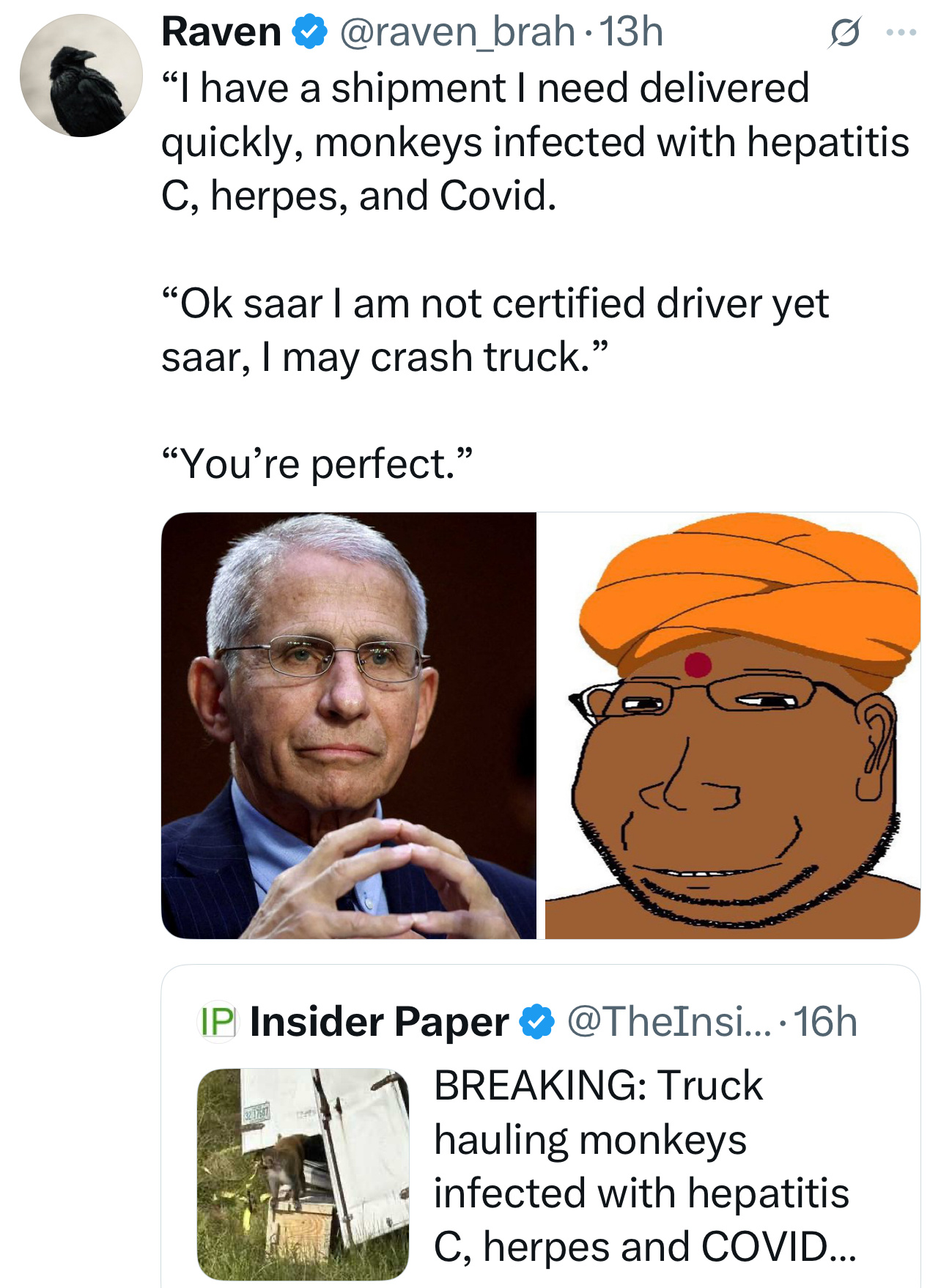941x1288 pixels.
Task: Open Raven's crow profile picture
Action: tap(81, 76)
